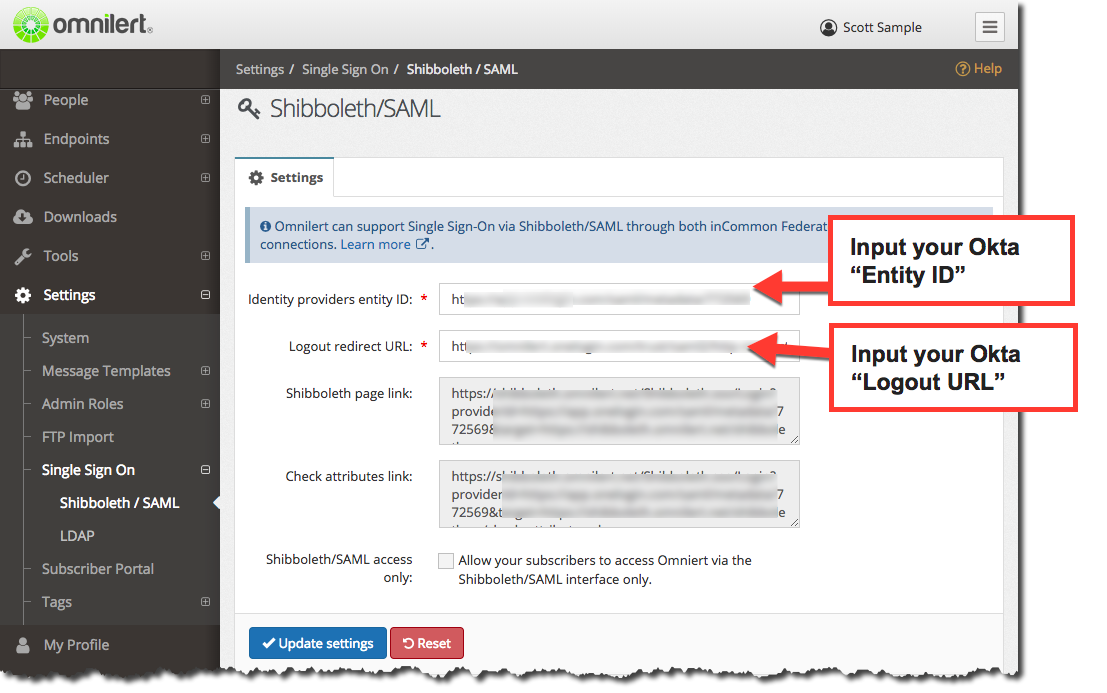Click the People group icon
This screenshot has width=1107, height=693.
23,100
